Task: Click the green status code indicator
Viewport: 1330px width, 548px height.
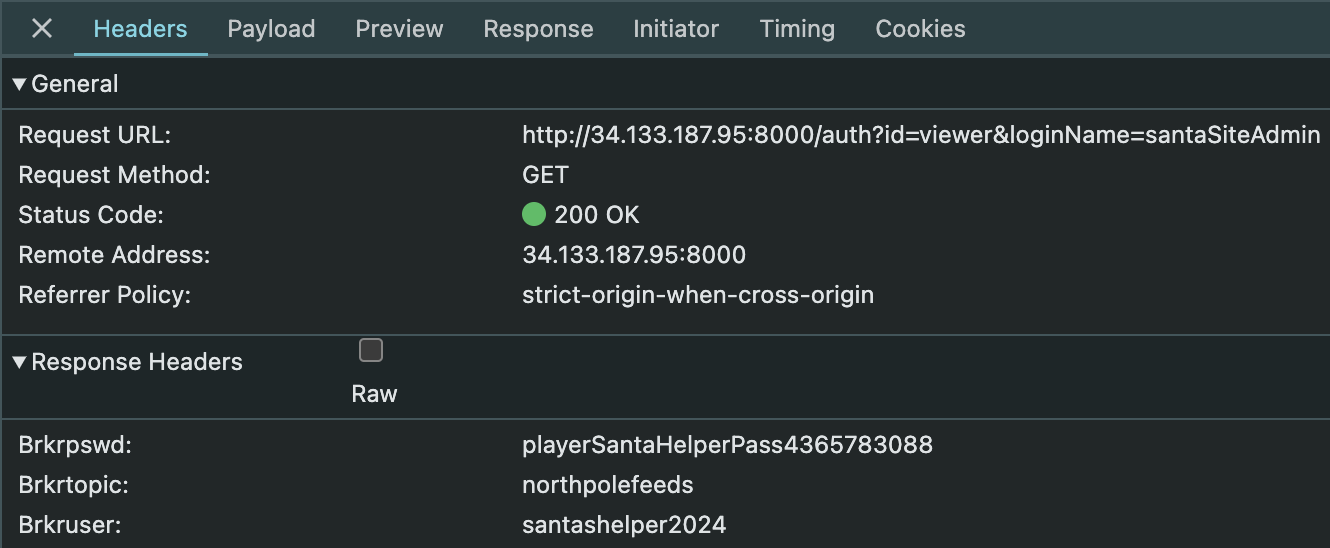Action: pos(534,215)
